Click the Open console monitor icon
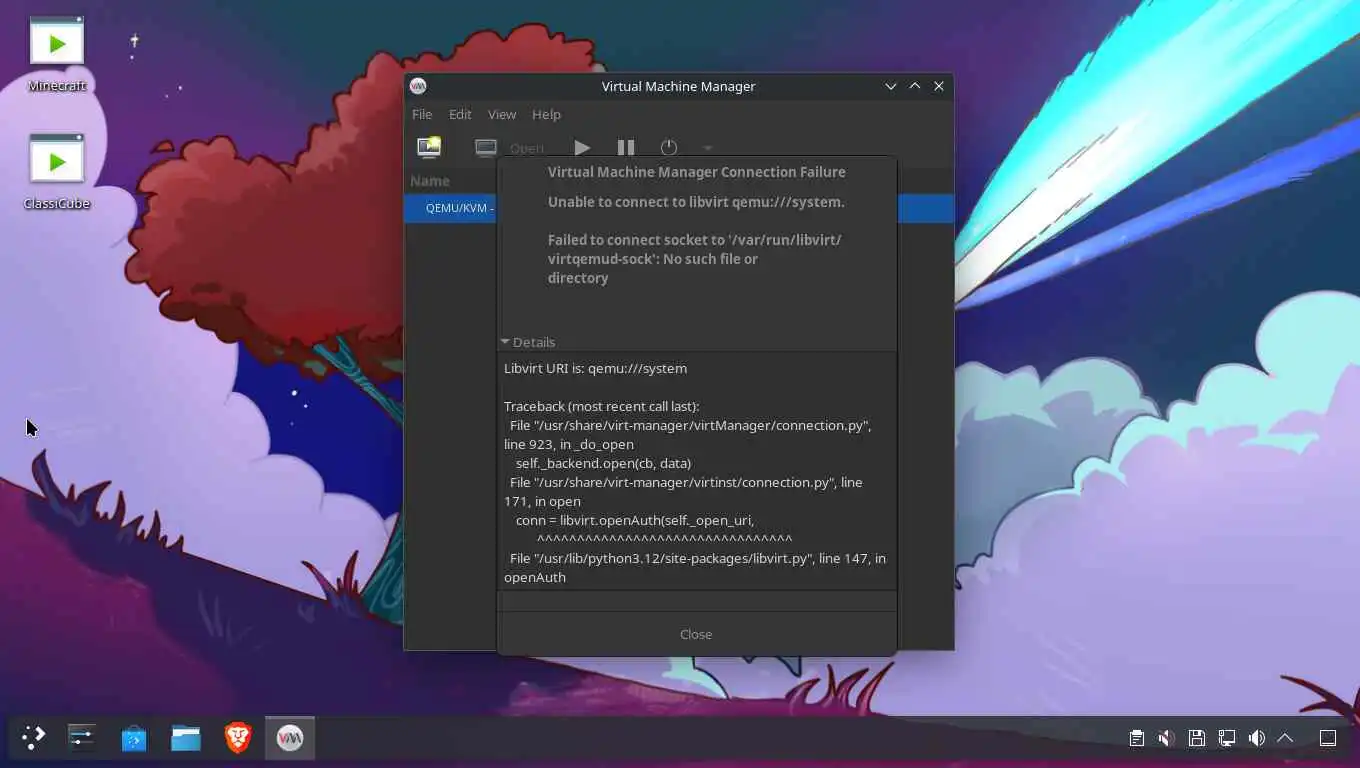The image size is (1360, 768). click(x=486, y=148)
